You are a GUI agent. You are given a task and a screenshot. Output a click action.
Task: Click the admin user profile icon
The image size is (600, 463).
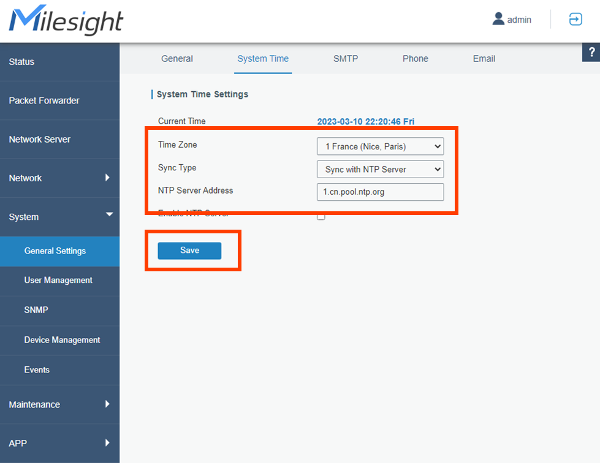499,19
